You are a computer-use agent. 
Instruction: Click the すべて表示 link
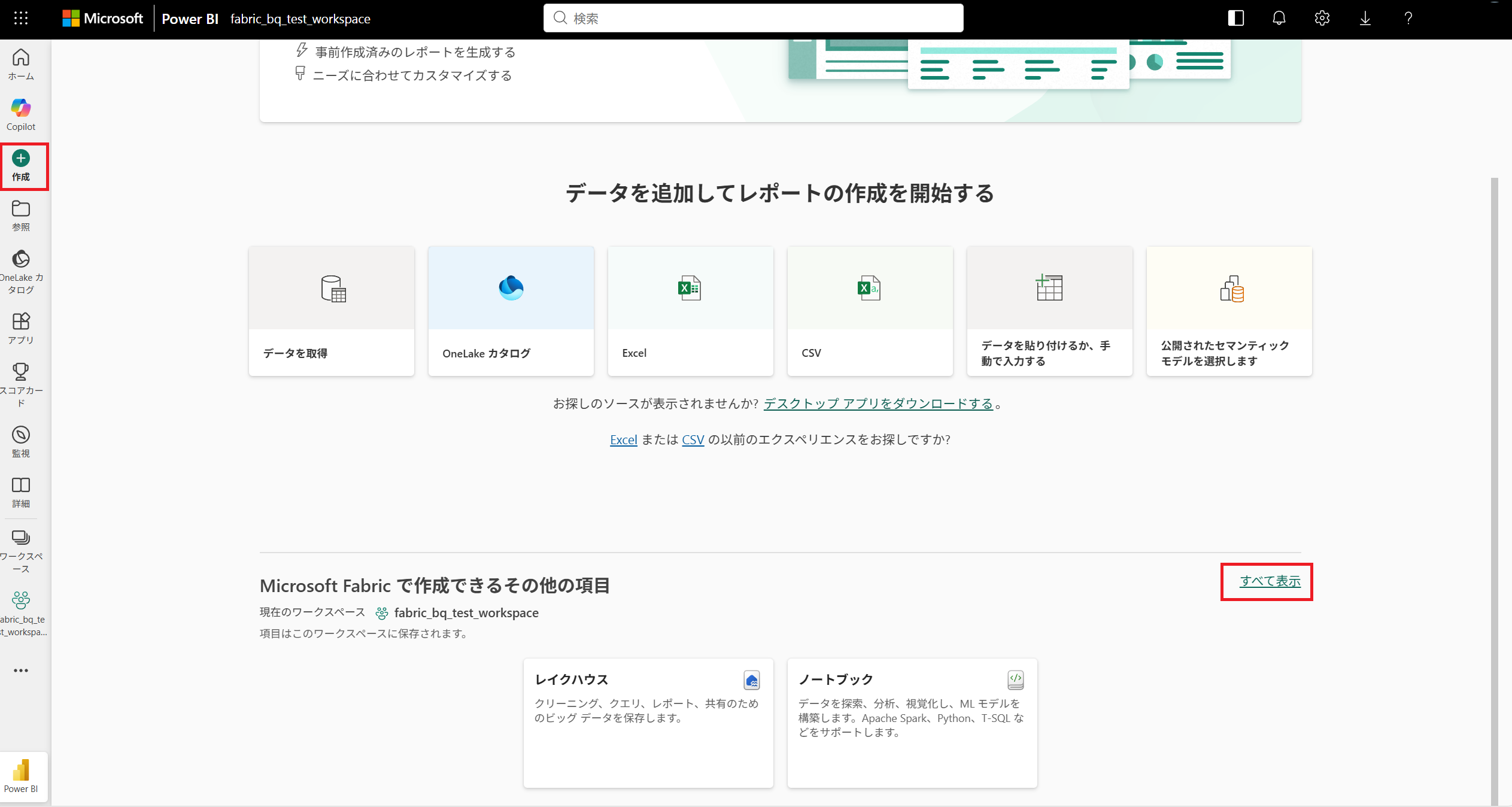pyautogui.click(x=1270, y=581)
